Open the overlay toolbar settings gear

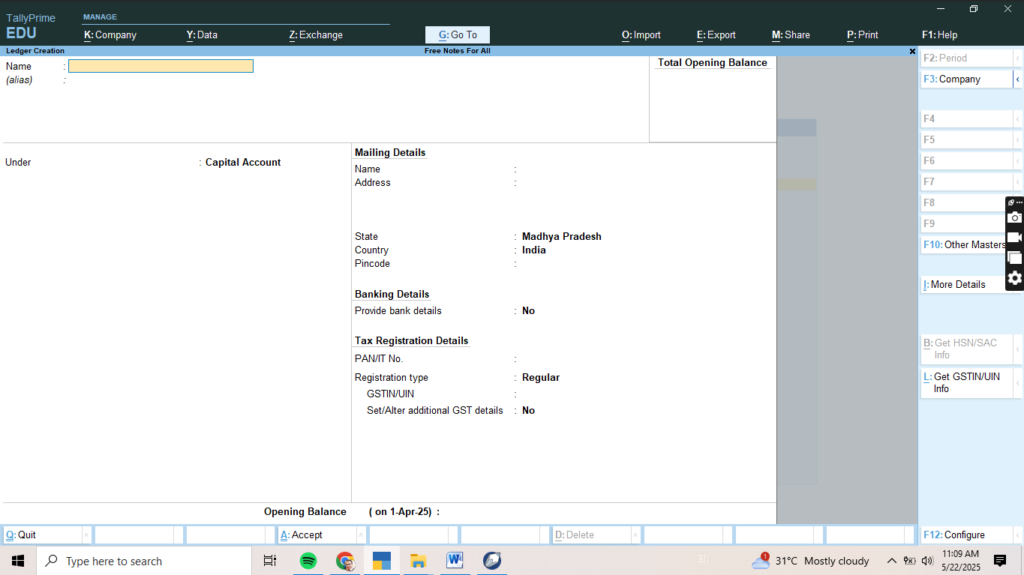click(x=1014, y=278)
